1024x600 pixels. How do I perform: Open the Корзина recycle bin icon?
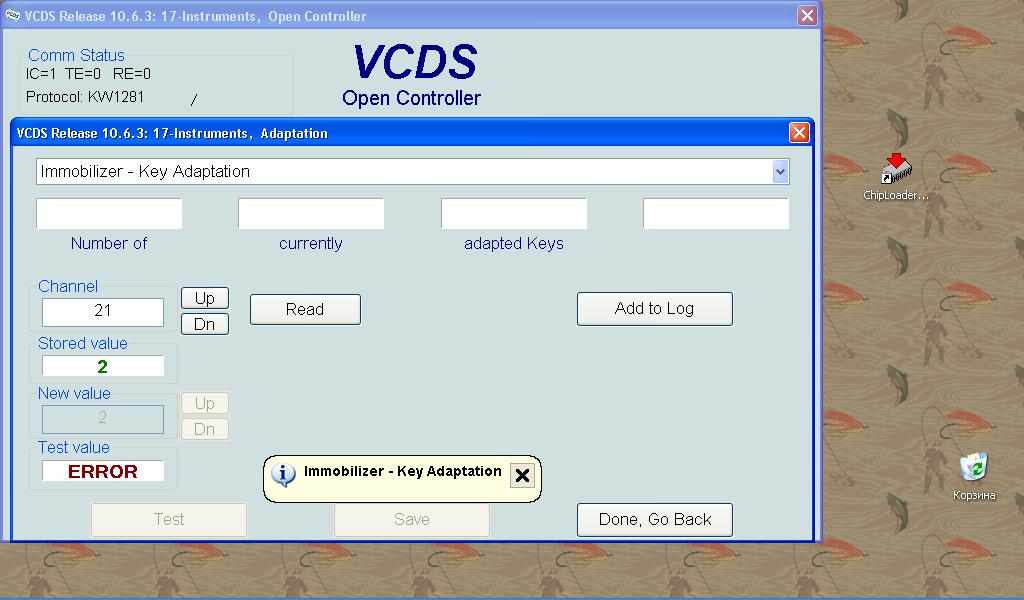[974, 476]
